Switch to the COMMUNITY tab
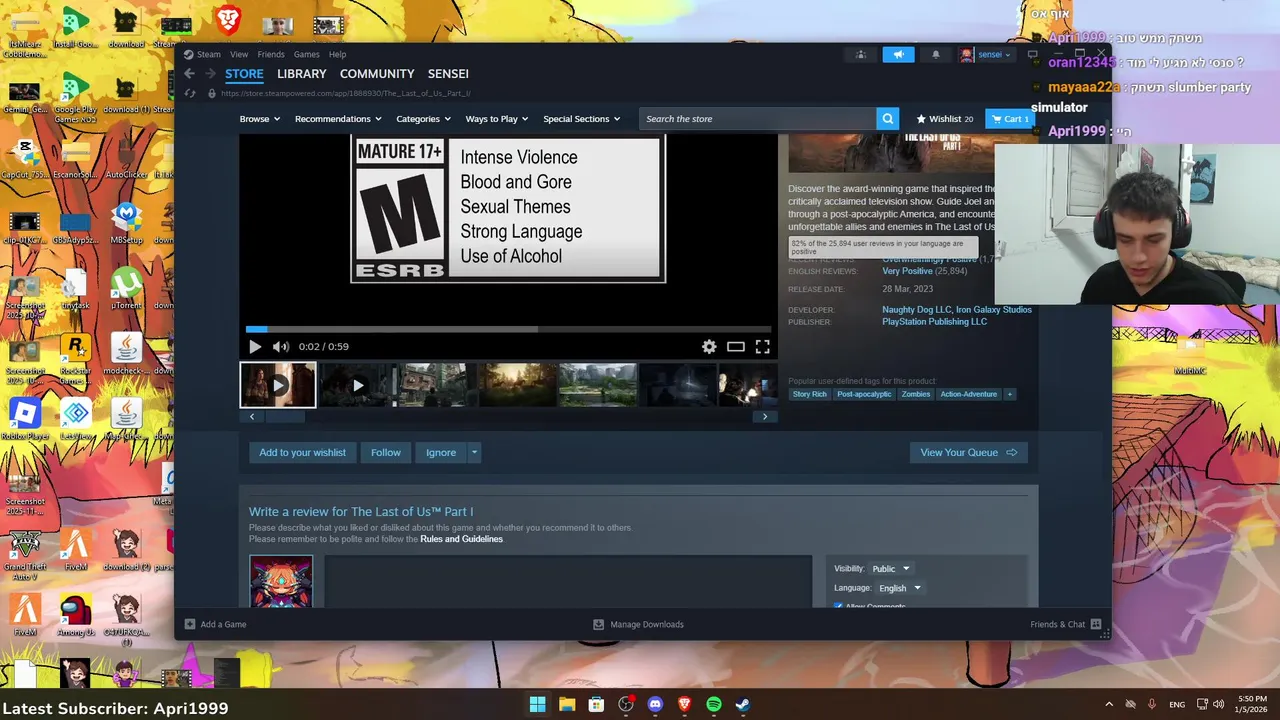1280x720 pixels. point(377,74)
